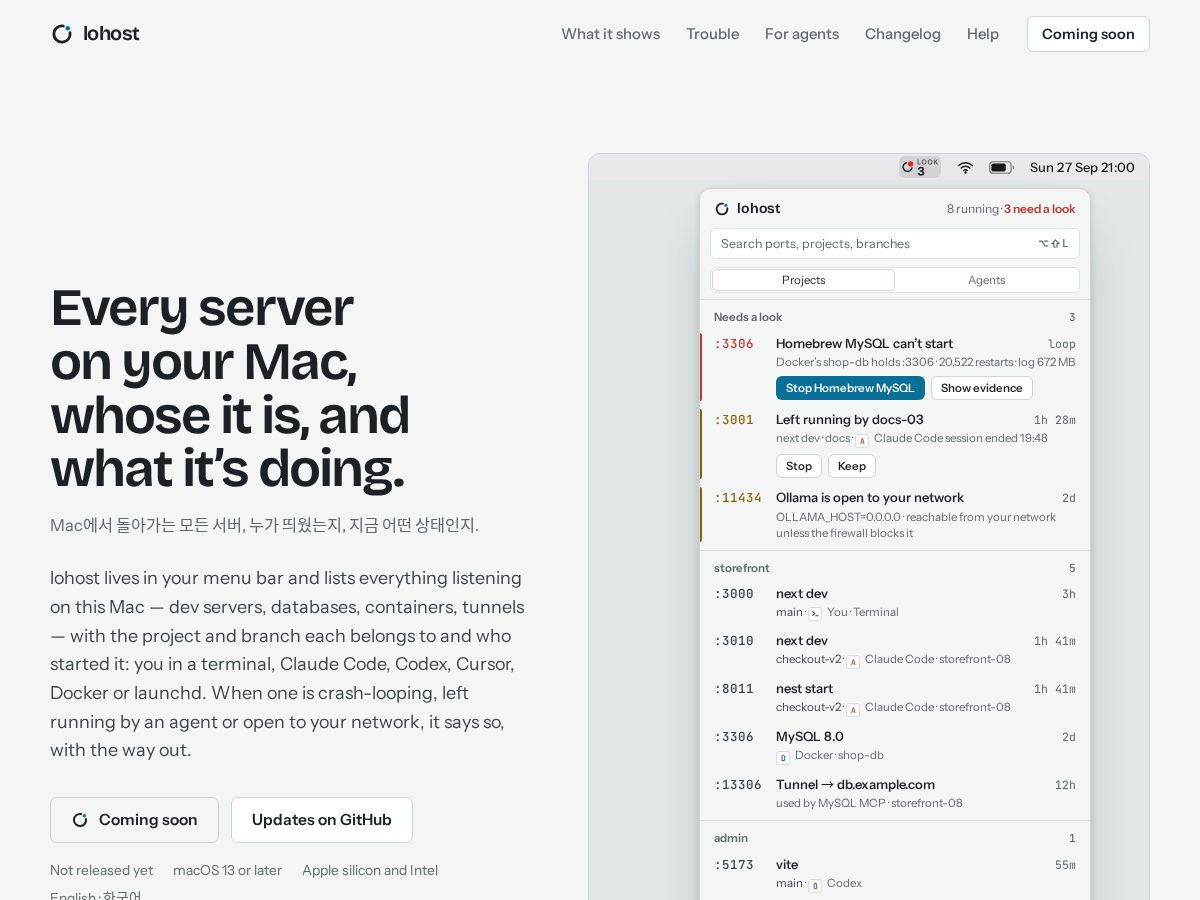Screen dimensions: 1200x900
Task: Select next dev on port :3010
Action: point(895,650)
